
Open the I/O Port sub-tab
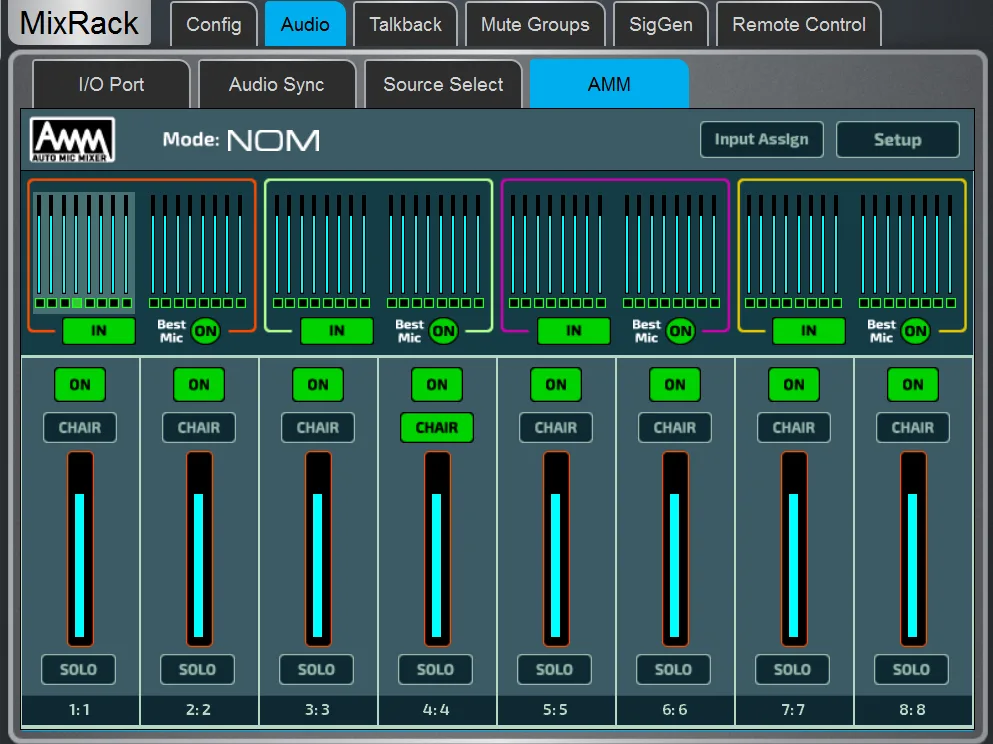(x=111, y=84)
